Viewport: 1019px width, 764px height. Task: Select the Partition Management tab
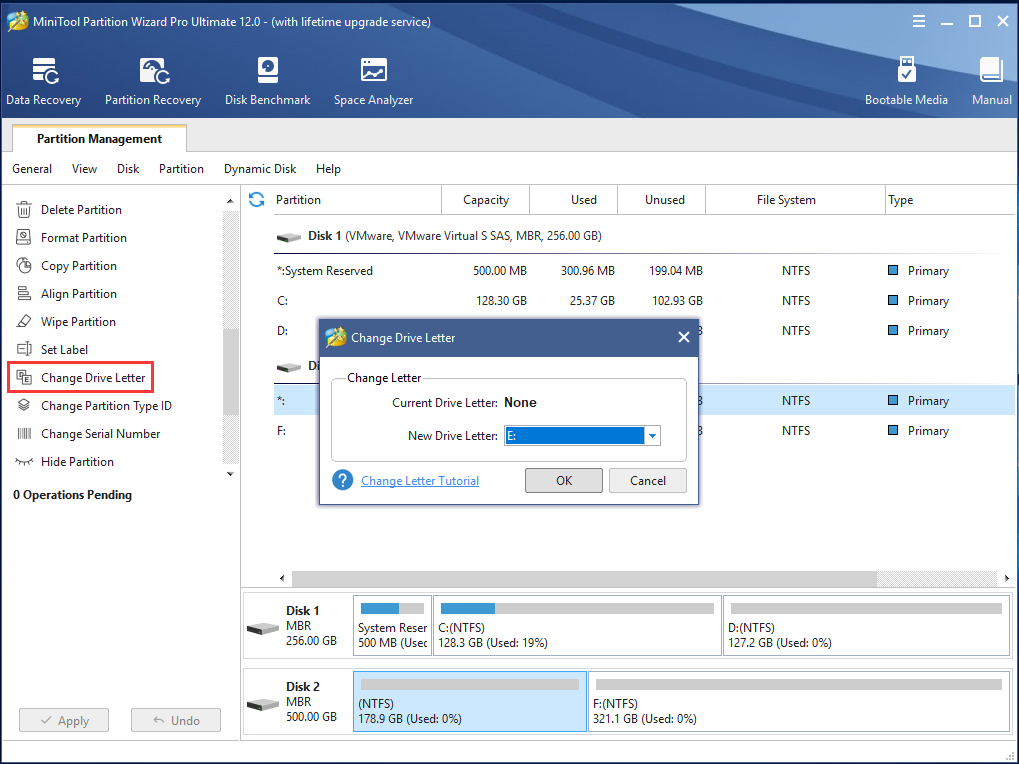point(99,138)
